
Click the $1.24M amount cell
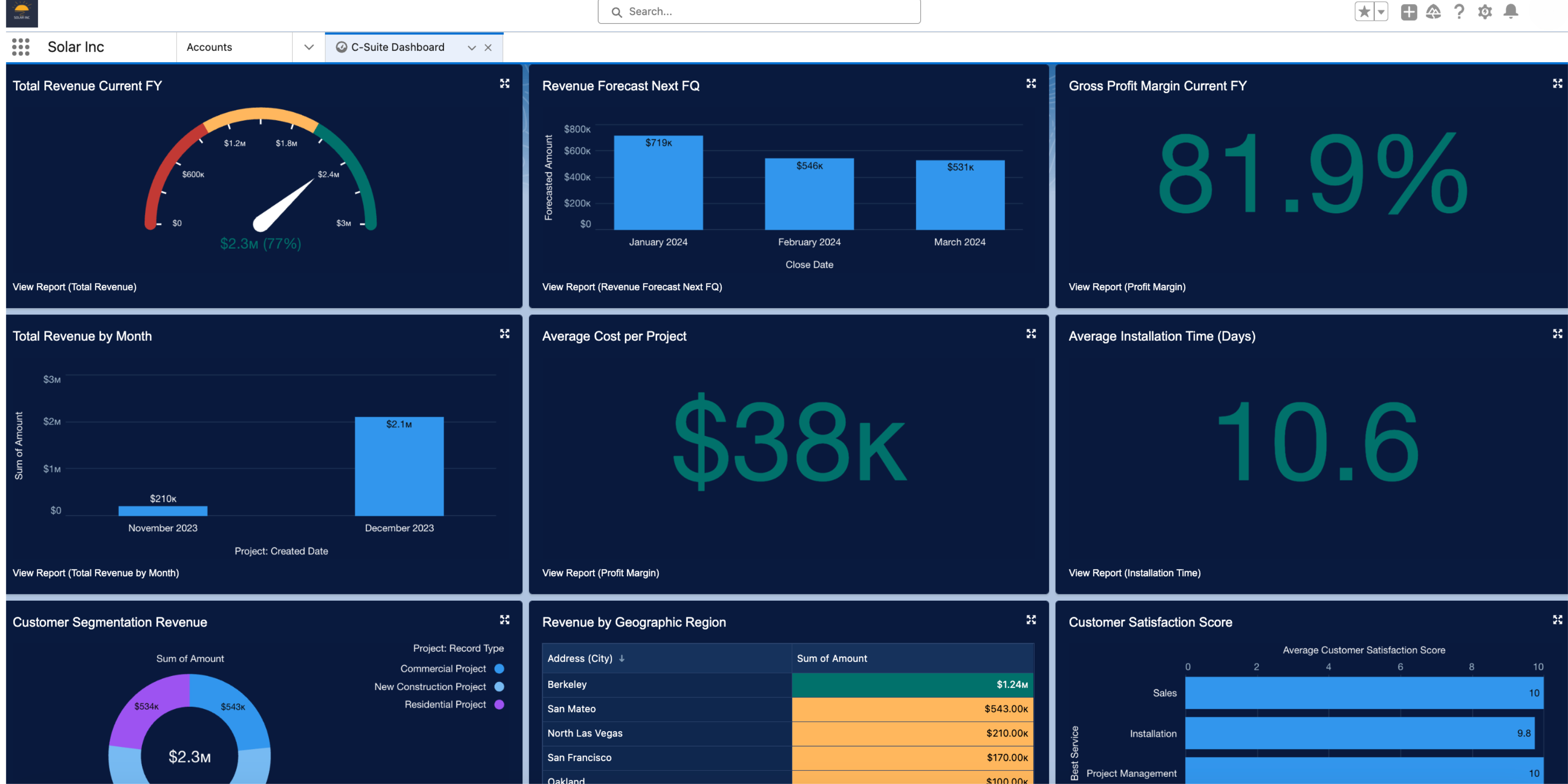912,685
